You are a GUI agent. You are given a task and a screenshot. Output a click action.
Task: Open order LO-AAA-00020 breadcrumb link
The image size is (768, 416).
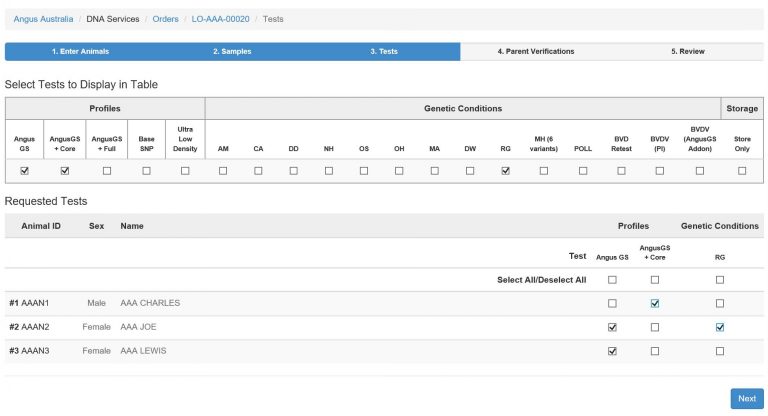click(220, 19)
